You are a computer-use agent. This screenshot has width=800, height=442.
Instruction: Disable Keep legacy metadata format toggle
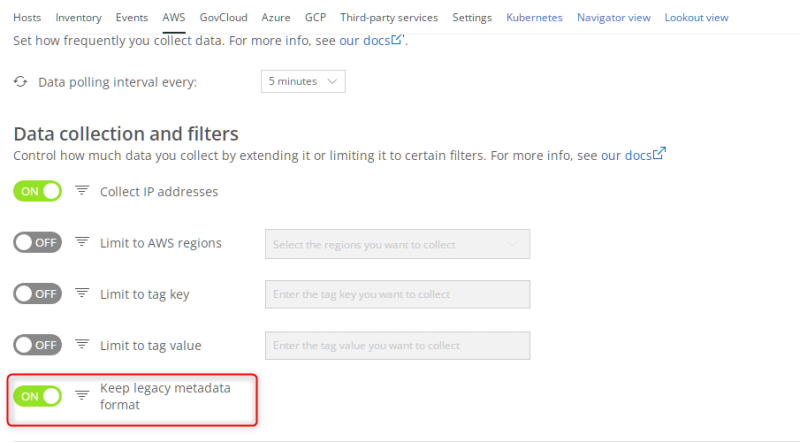(x=37, y=396)
